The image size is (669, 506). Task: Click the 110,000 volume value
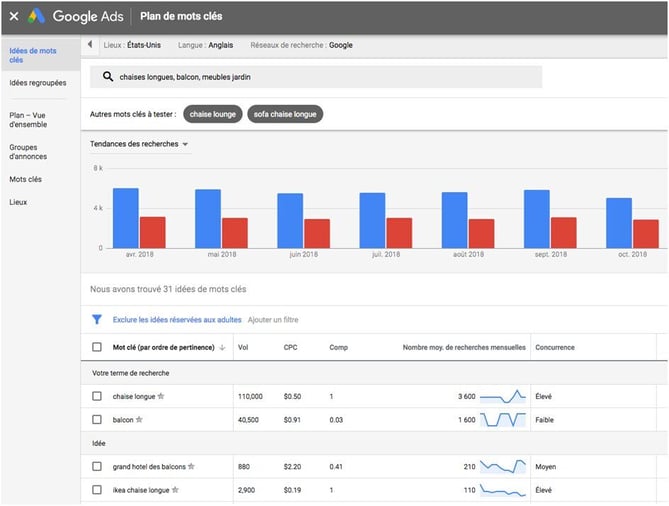tap(250, 396)
